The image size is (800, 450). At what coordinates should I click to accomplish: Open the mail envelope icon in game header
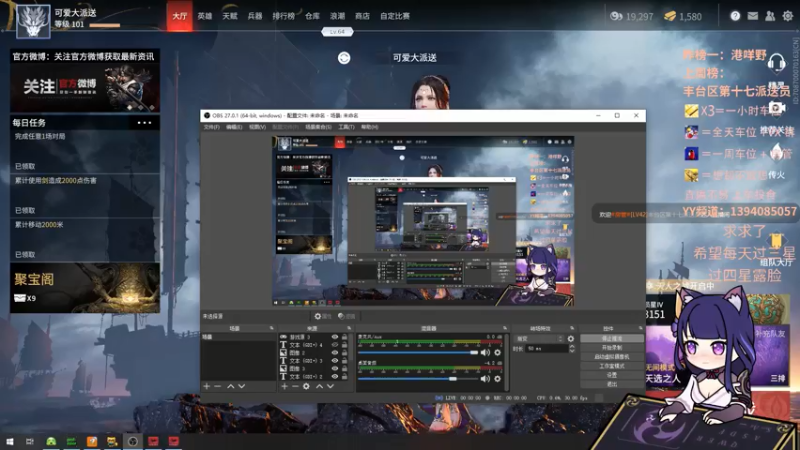point(753,16)
